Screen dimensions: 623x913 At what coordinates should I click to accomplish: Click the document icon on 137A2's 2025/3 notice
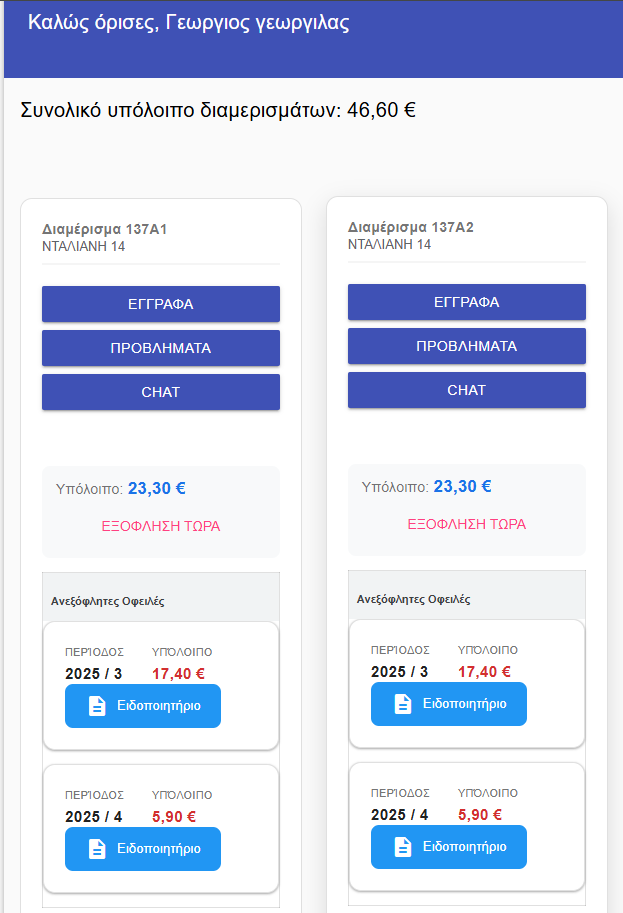402,704
